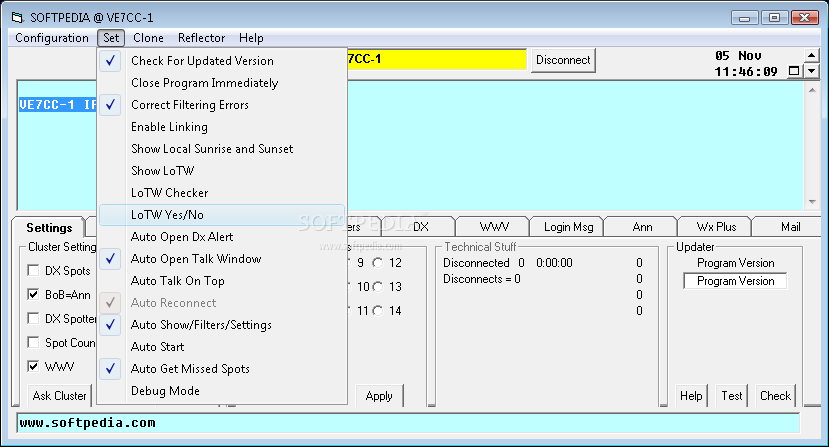Toggle Auto Show/Filters/Settings option
The image size is (829, 447).
(x=222, y=325)
